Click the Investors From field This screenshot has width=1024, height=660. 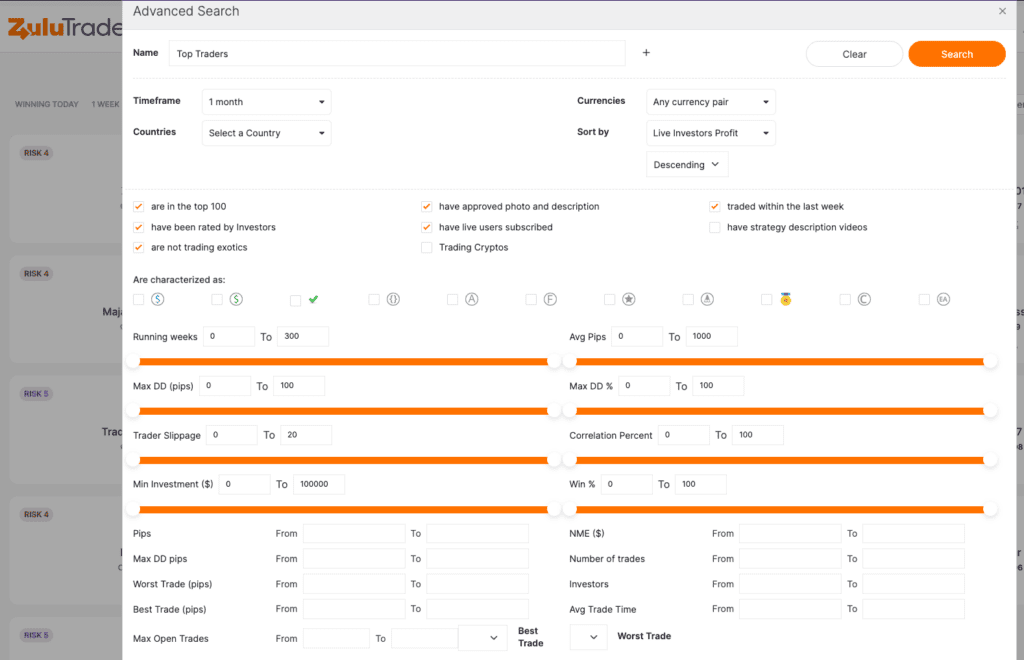790,584
